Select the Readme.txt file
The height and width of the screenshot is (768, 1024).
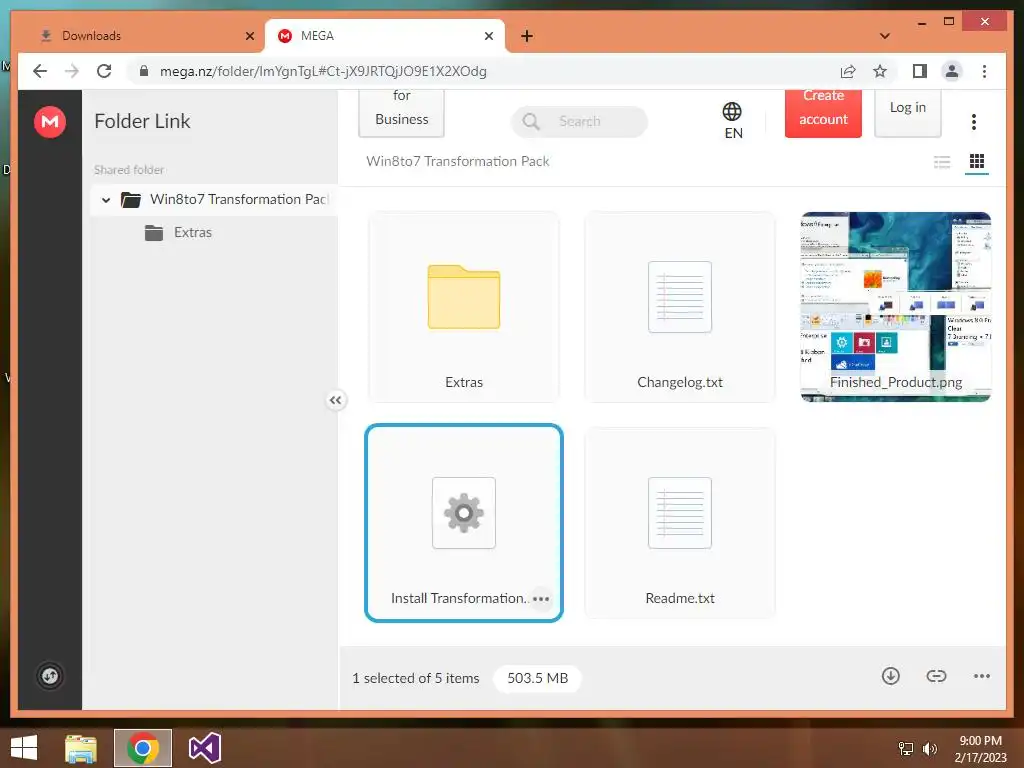[x=680, y=522]
